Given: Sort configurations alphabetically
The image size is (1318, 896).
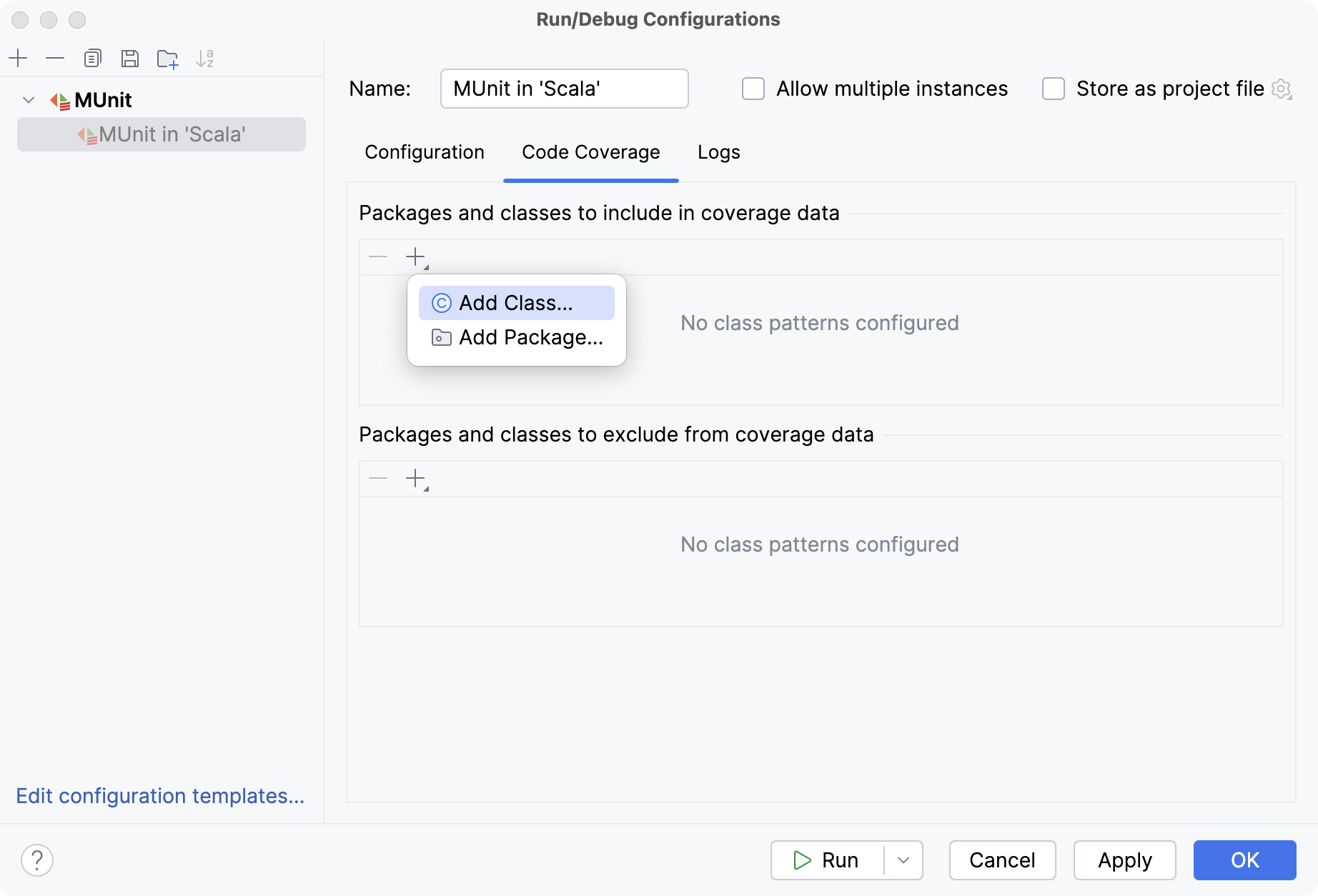Looking at the screenshot, I should [206, 59].
